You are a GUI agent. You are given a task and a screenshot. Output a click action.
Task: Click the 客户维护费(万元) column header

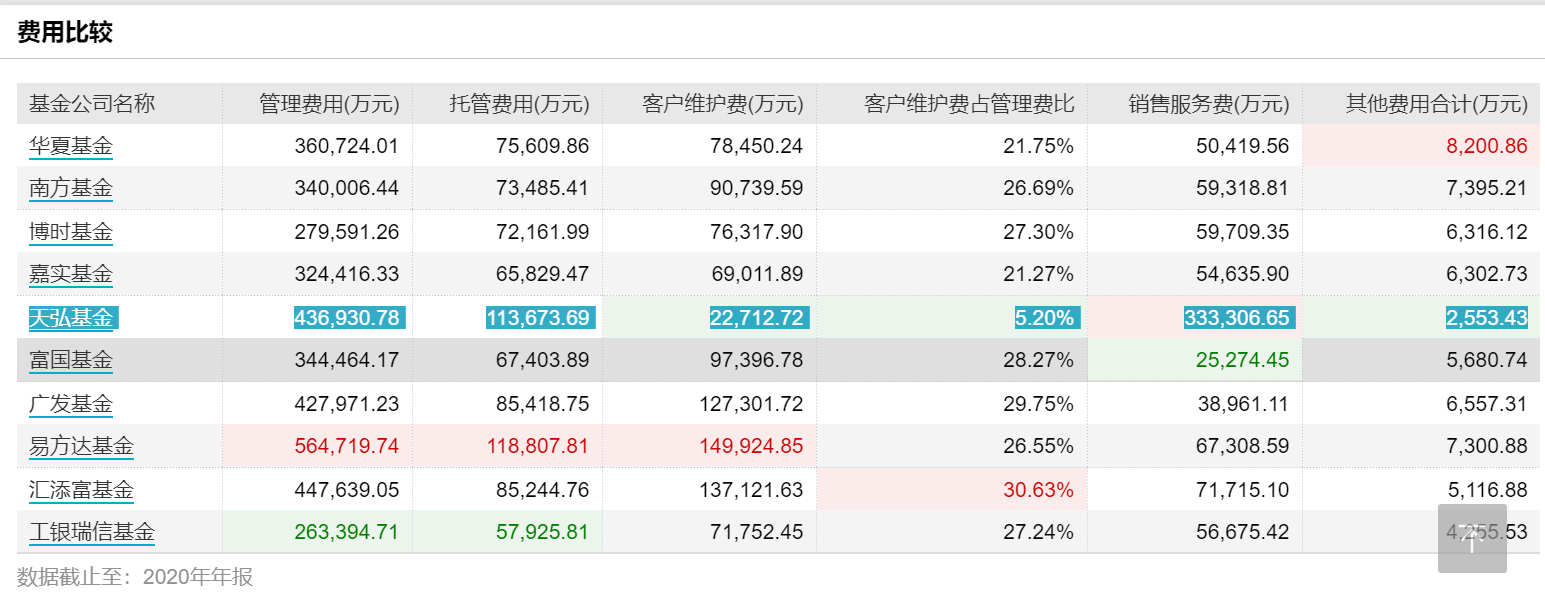[x=723, y=104]
